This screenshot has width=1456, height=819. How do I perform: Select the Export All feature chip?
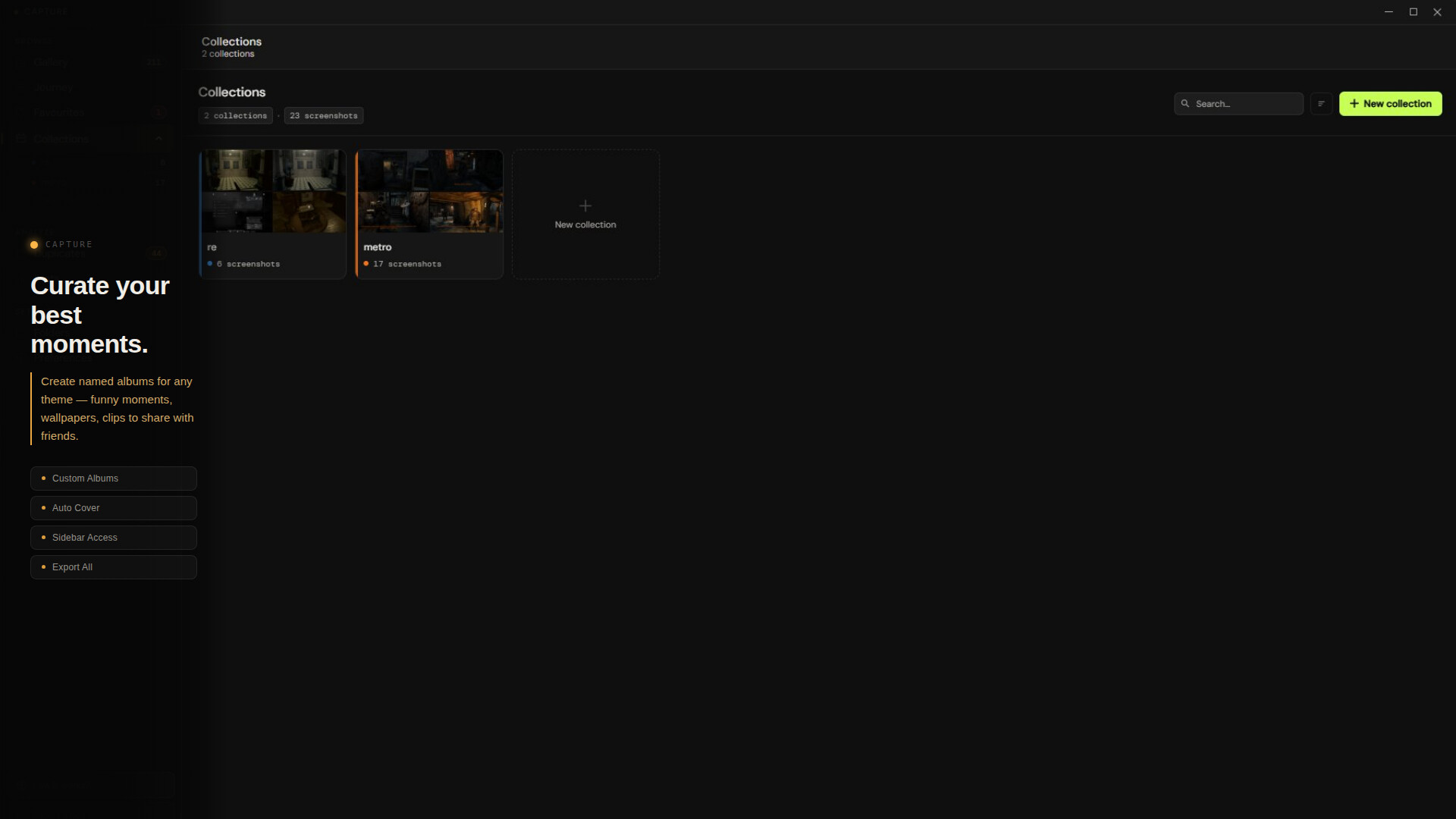[x=114, y=567]
